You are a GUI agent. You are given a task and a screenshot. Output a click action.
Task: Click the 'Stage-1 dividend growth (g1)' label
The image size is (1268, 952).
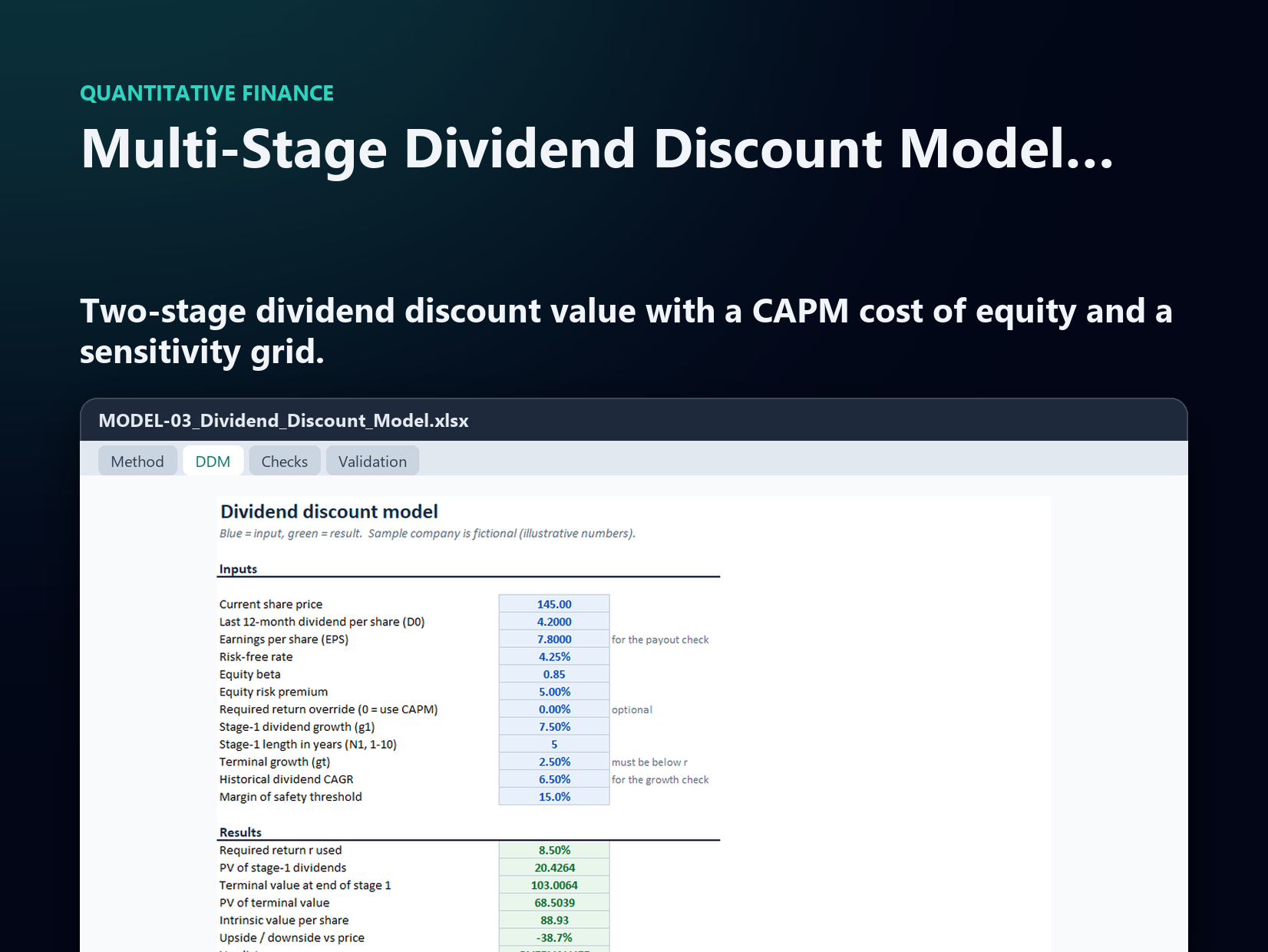(297, 727)
